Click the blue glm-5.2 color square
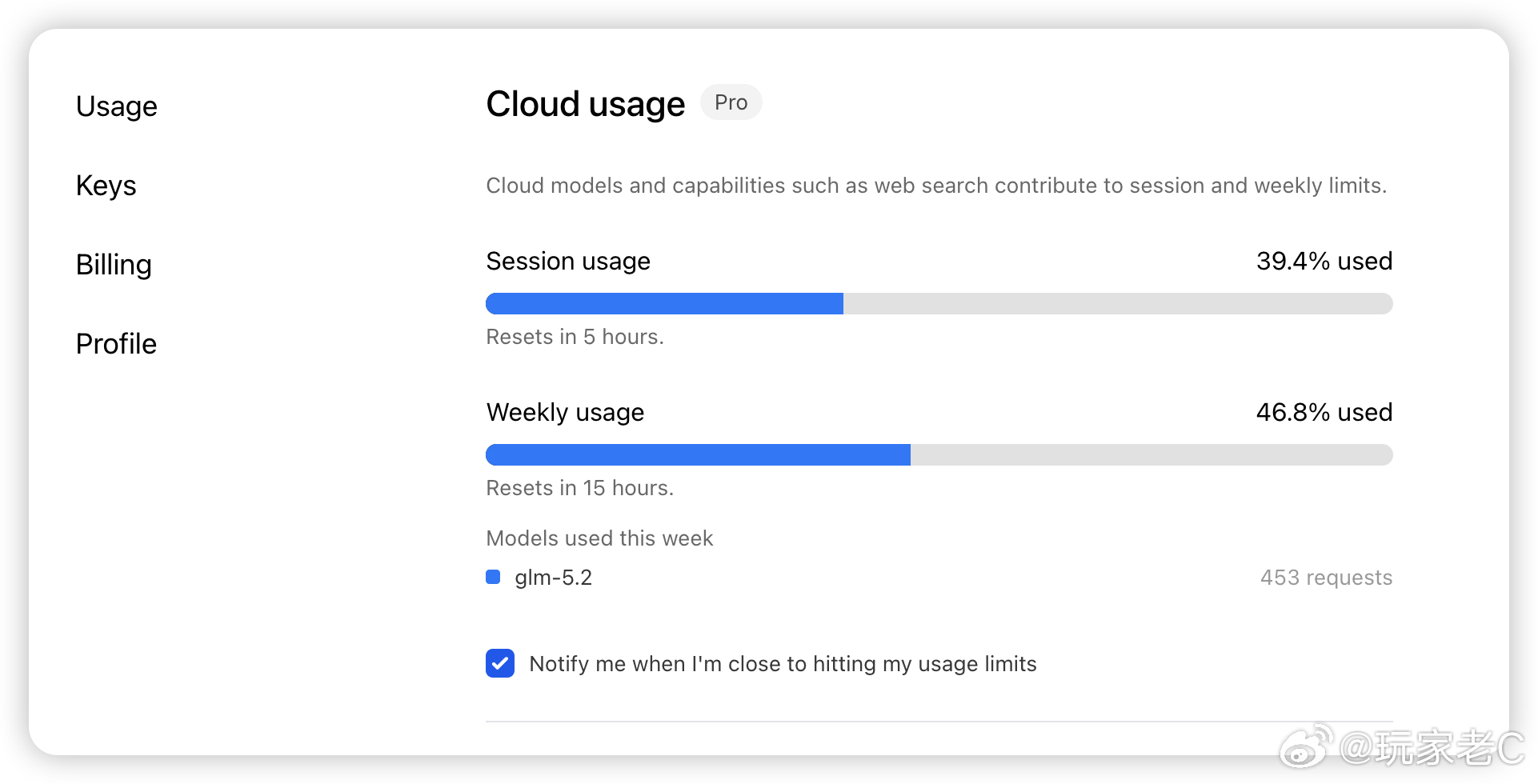Image resolution: width=1538 pixels, height=784 pixels. tap(493, 577)
